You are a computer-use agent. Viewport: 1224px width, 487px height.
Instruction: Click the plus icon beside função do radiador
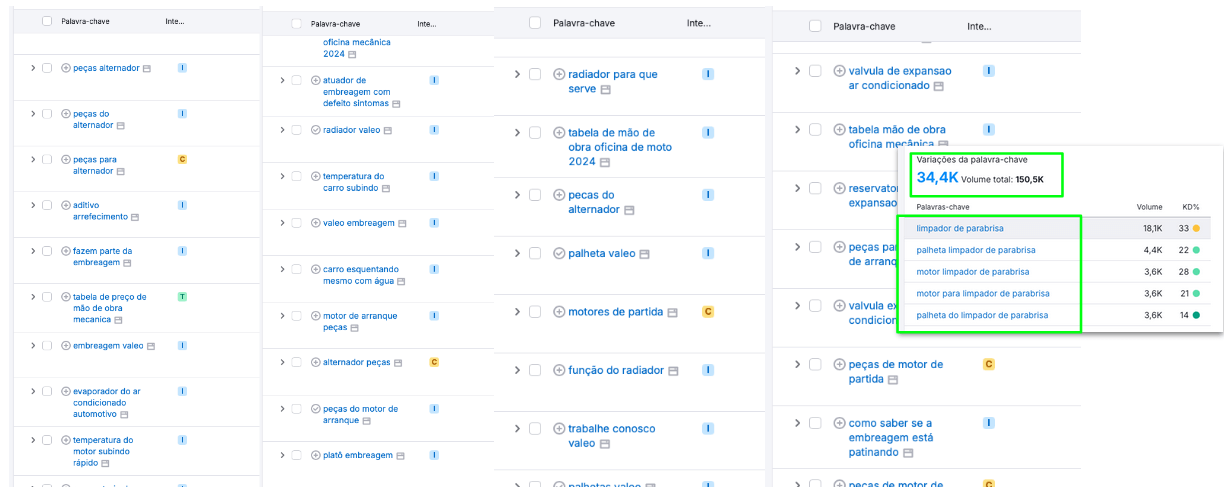pyautogui.click(x=559, y=370)
